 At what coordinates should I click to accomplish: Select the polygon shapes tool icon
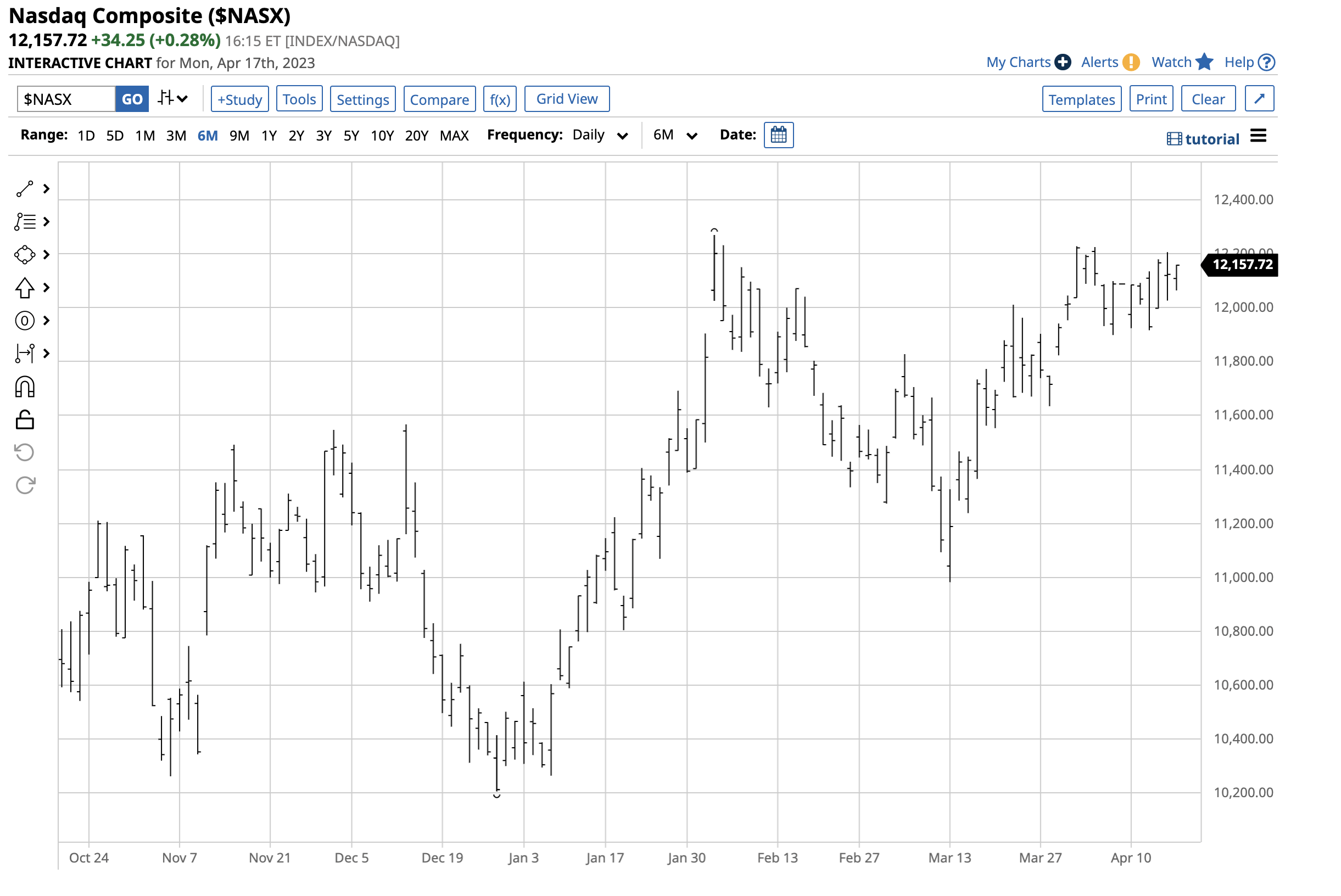[25, 254]
